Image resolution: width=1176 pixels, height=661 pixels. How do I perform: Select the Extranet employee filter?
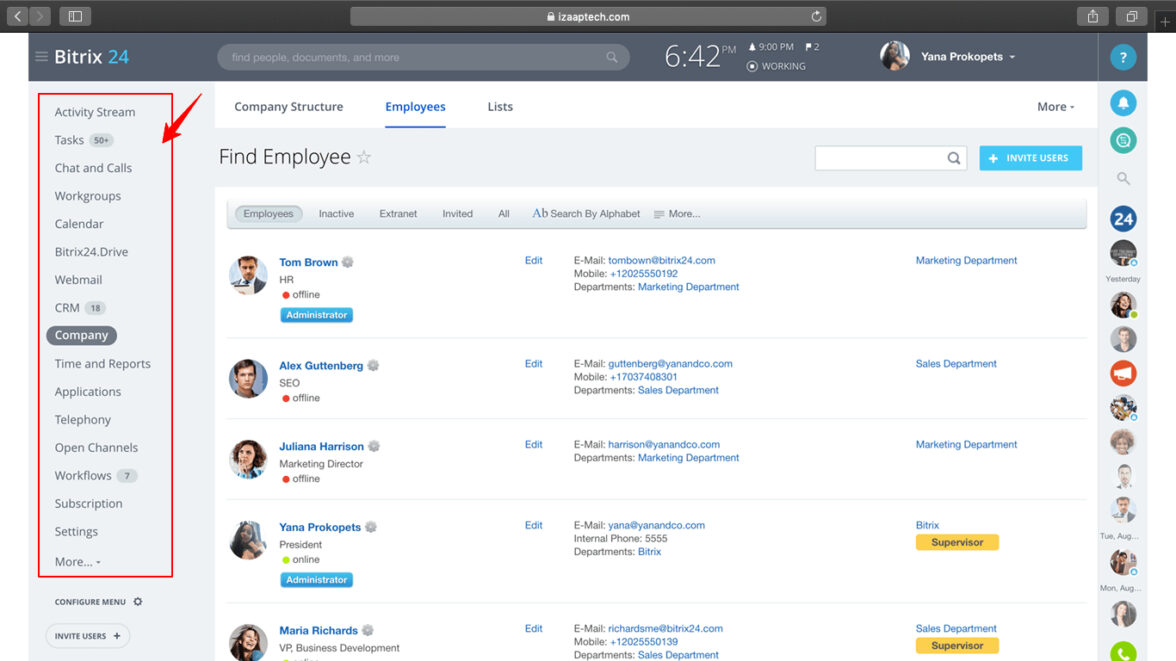point(398,214)
